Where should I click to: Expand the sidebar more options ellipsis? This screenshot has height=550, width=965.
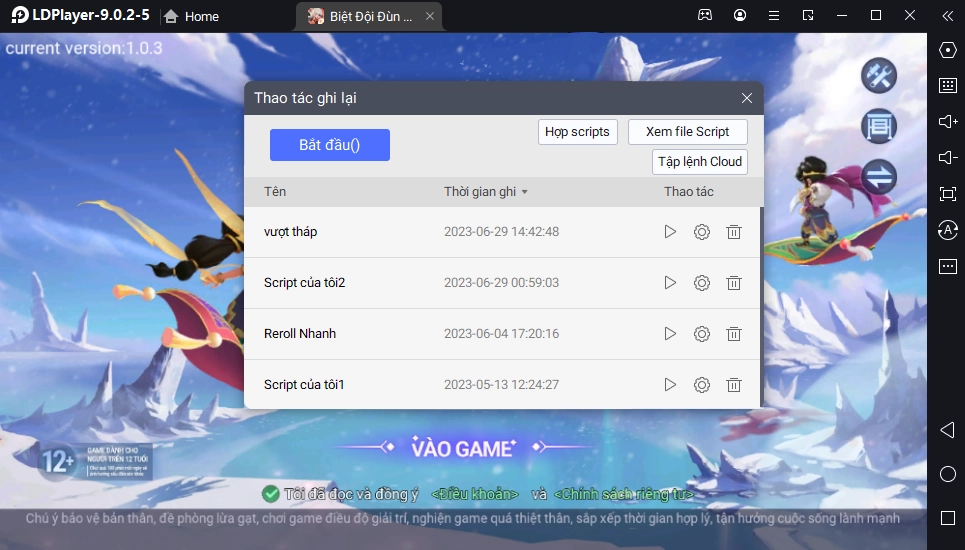[947, 266]
